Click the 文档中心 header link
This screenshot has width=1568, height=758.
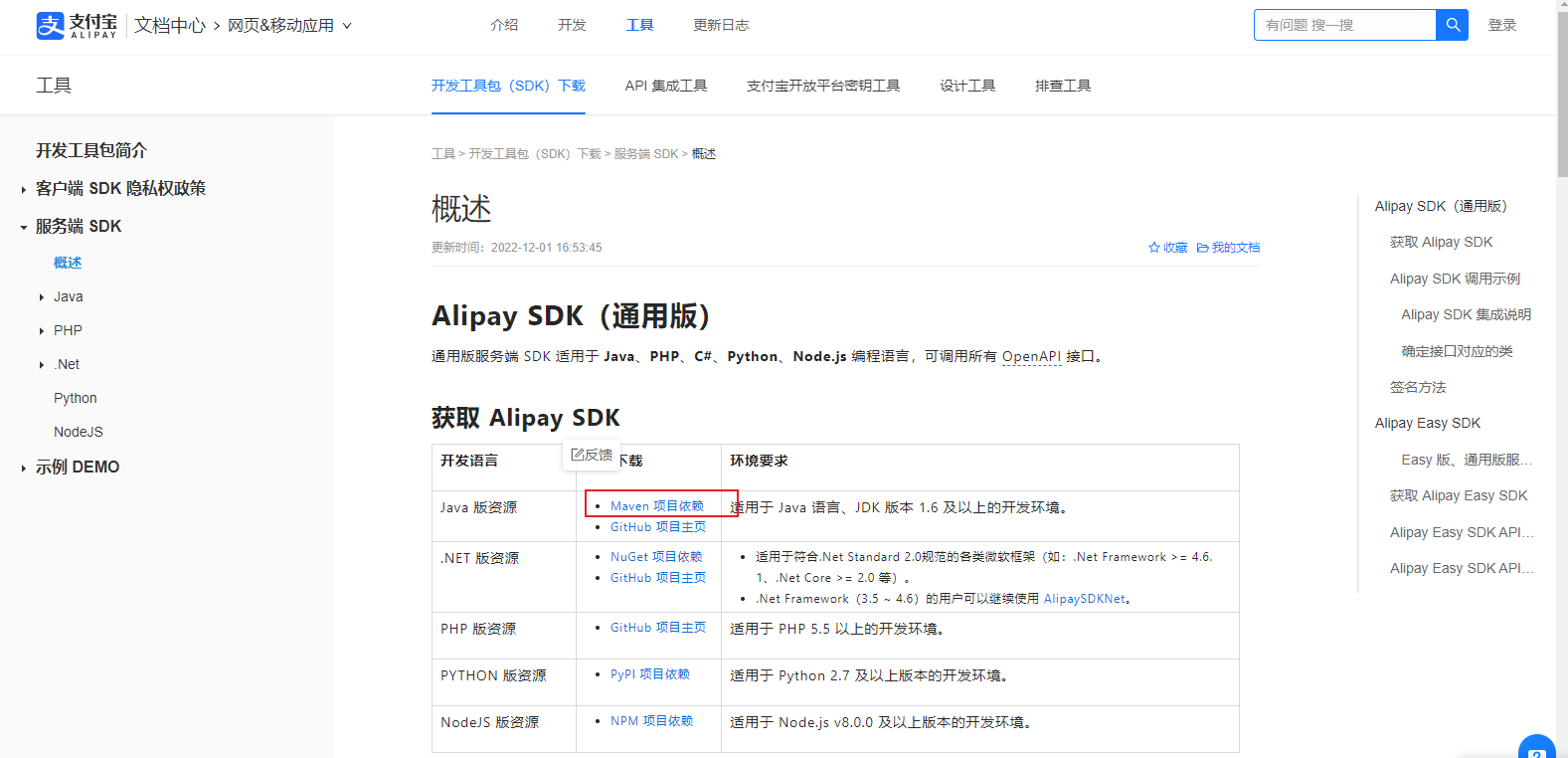[170, 25]
